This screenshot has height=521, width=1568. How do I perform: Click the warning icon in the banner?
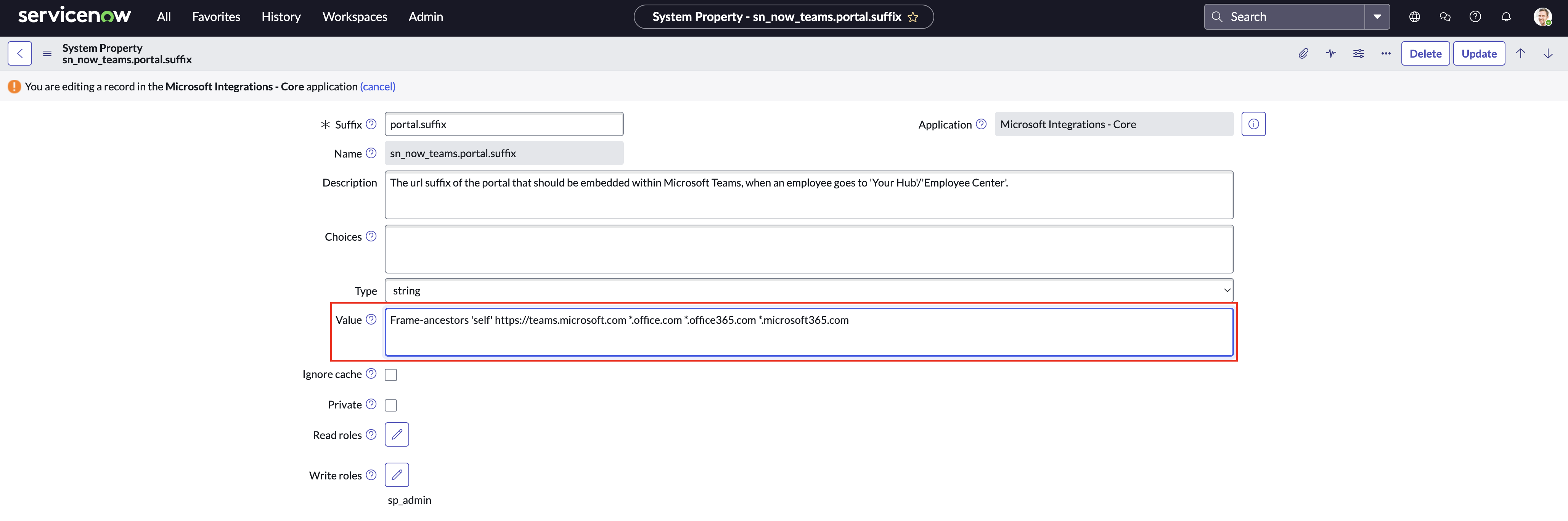(14, 87)
